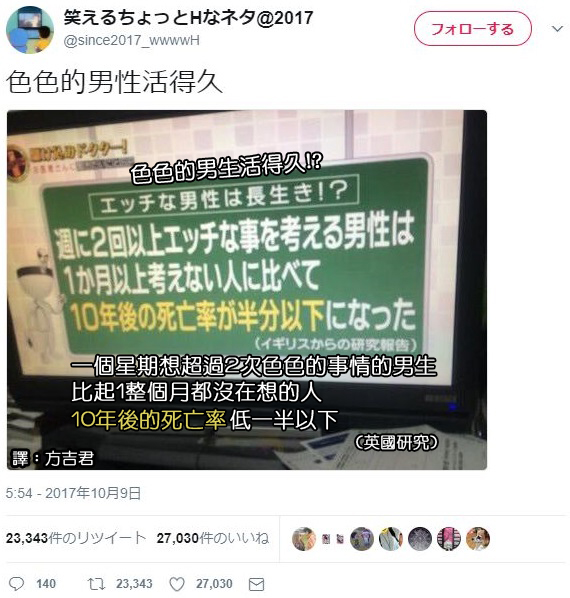Click the retweet arrows icon

(x=96, y=584)
